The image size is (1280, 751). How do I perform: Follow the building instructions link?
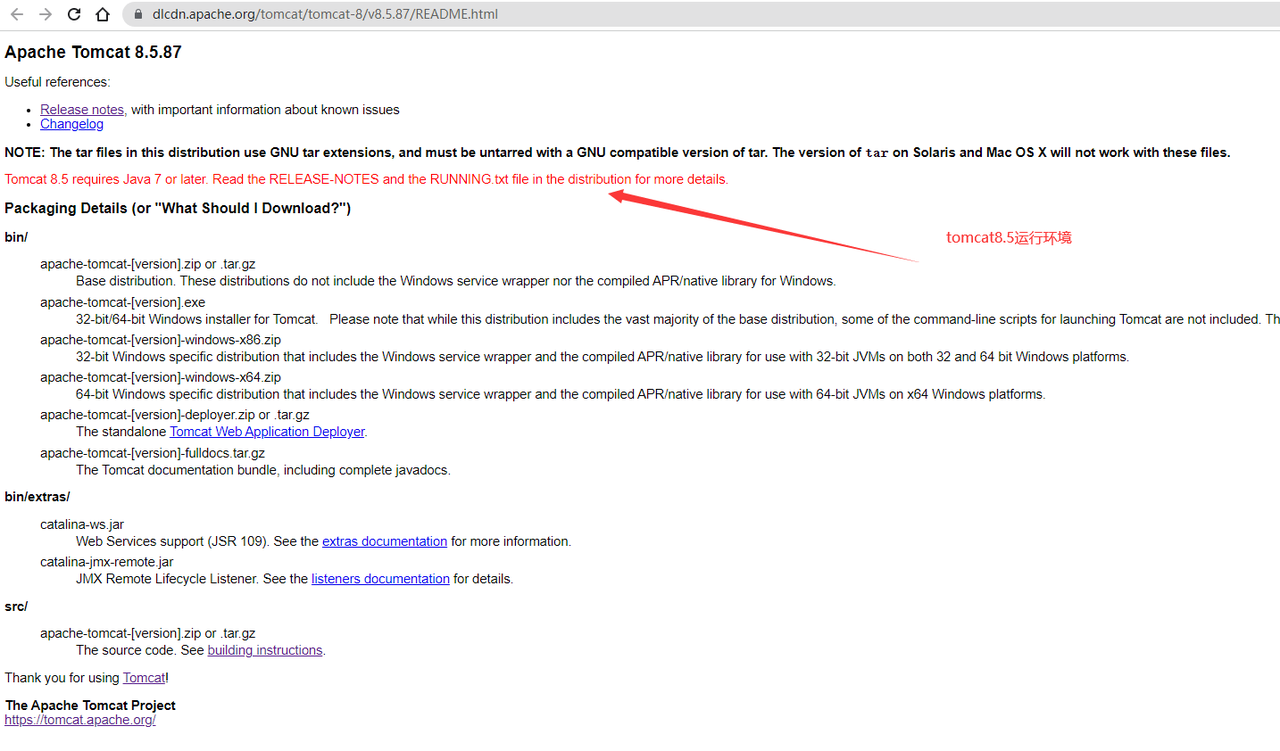265,650
